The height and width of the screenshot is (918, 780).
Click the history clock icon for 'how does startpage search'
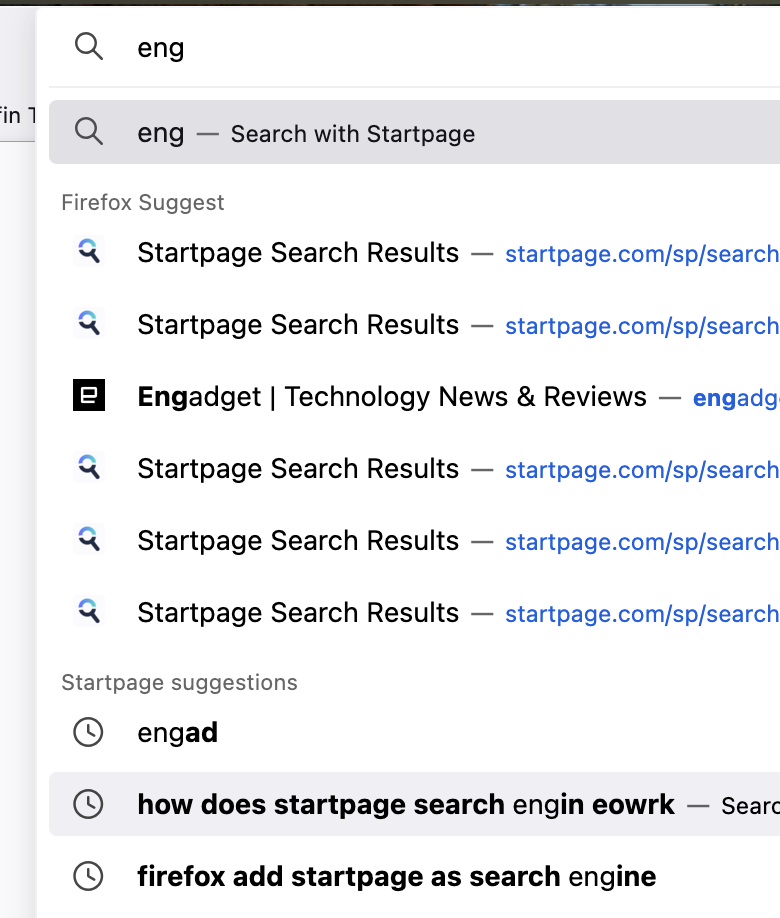click(x=88, y=804)
